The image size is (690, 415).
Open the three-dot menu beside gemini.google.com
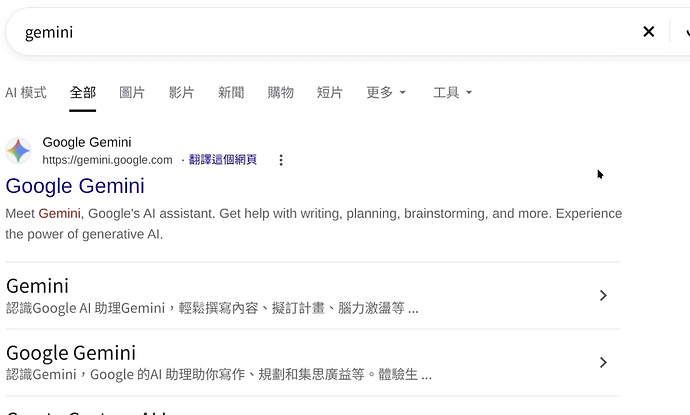[281, 160]
